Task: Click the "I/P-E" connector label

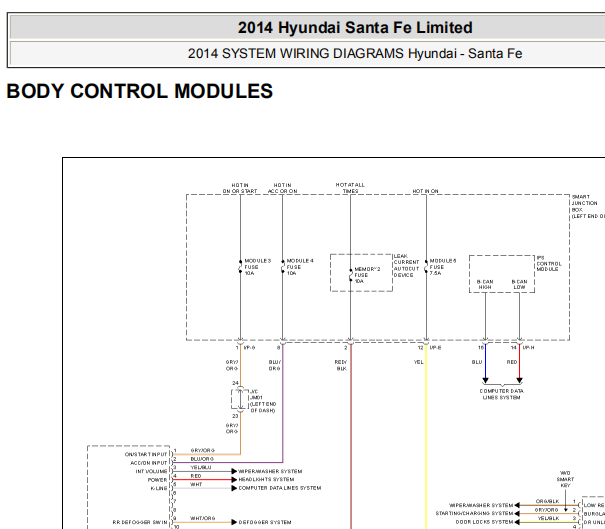Action: click(435, 348)
